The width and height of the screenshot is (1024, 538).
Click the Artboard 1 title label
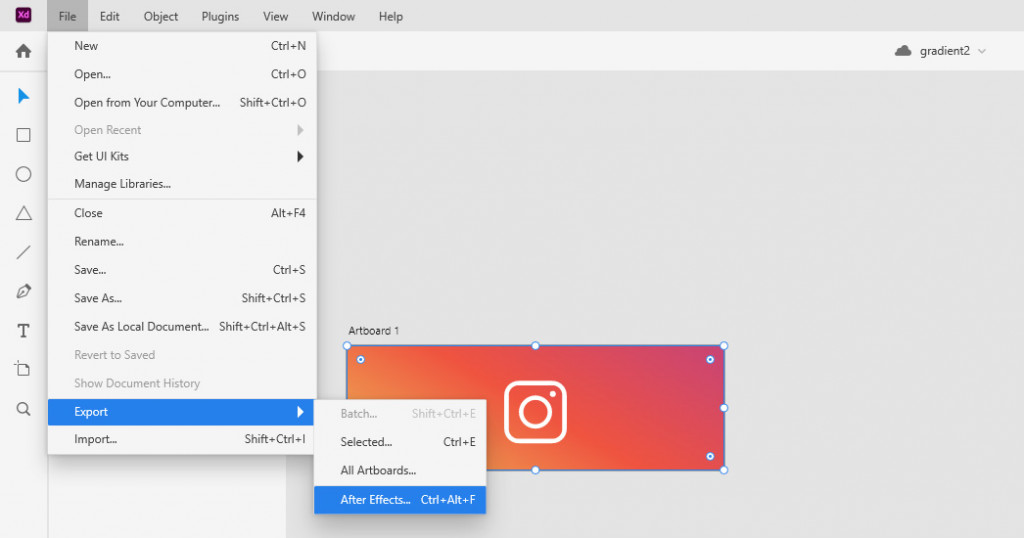tap(374, 330)
